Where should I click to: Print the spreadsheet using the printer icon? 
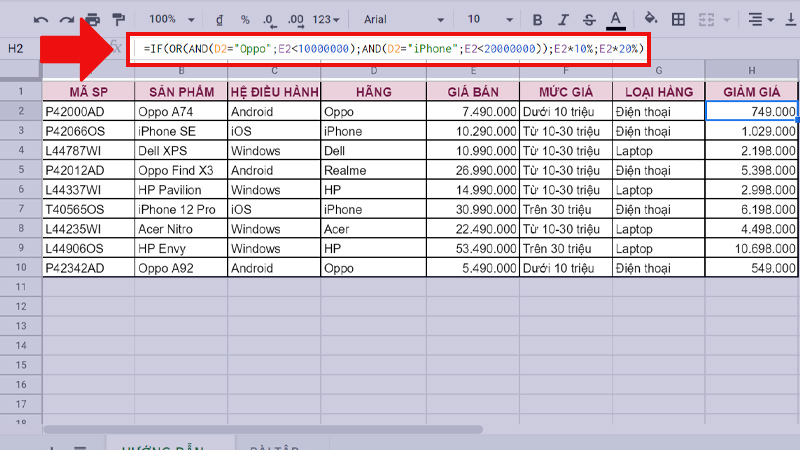93,19
